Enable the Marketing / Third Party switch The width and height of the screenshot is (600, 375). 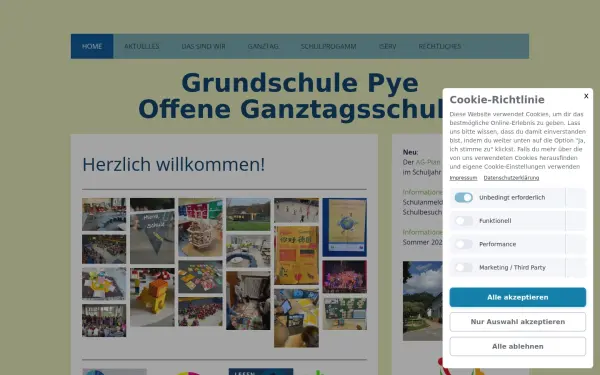[x=463, y=267]
